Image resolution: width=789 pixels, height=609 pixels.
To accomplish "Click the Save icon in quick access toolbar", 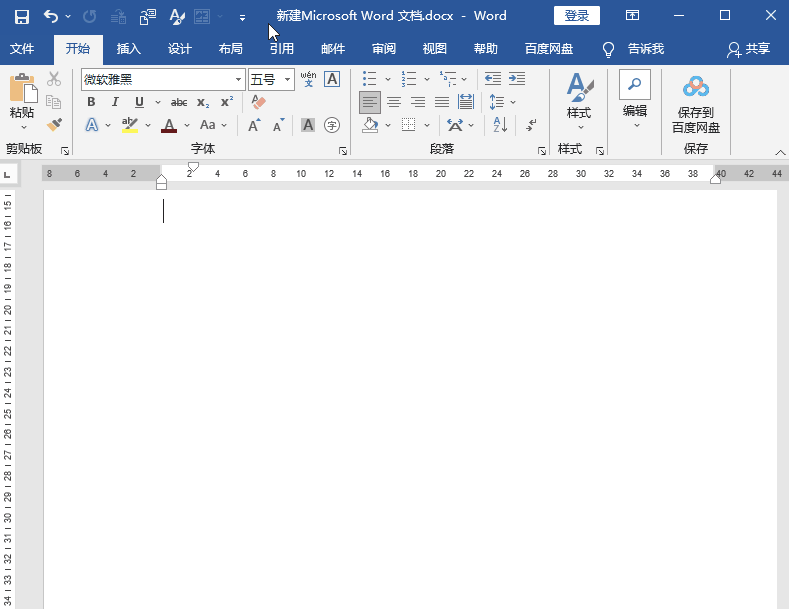I will point(22,17).
